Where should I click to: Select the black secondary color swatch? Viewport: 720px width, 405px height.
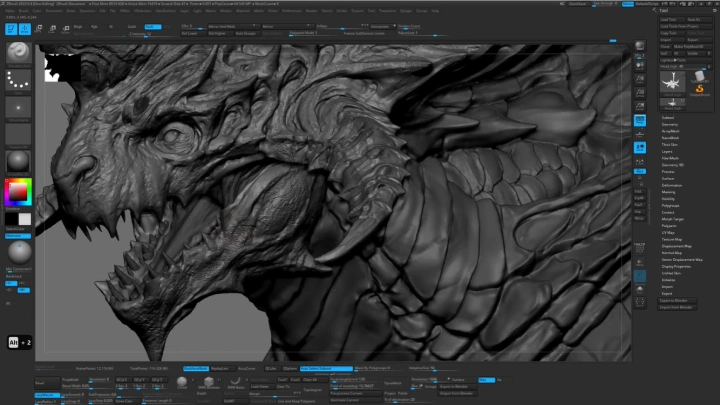click(x=11, y=219)
